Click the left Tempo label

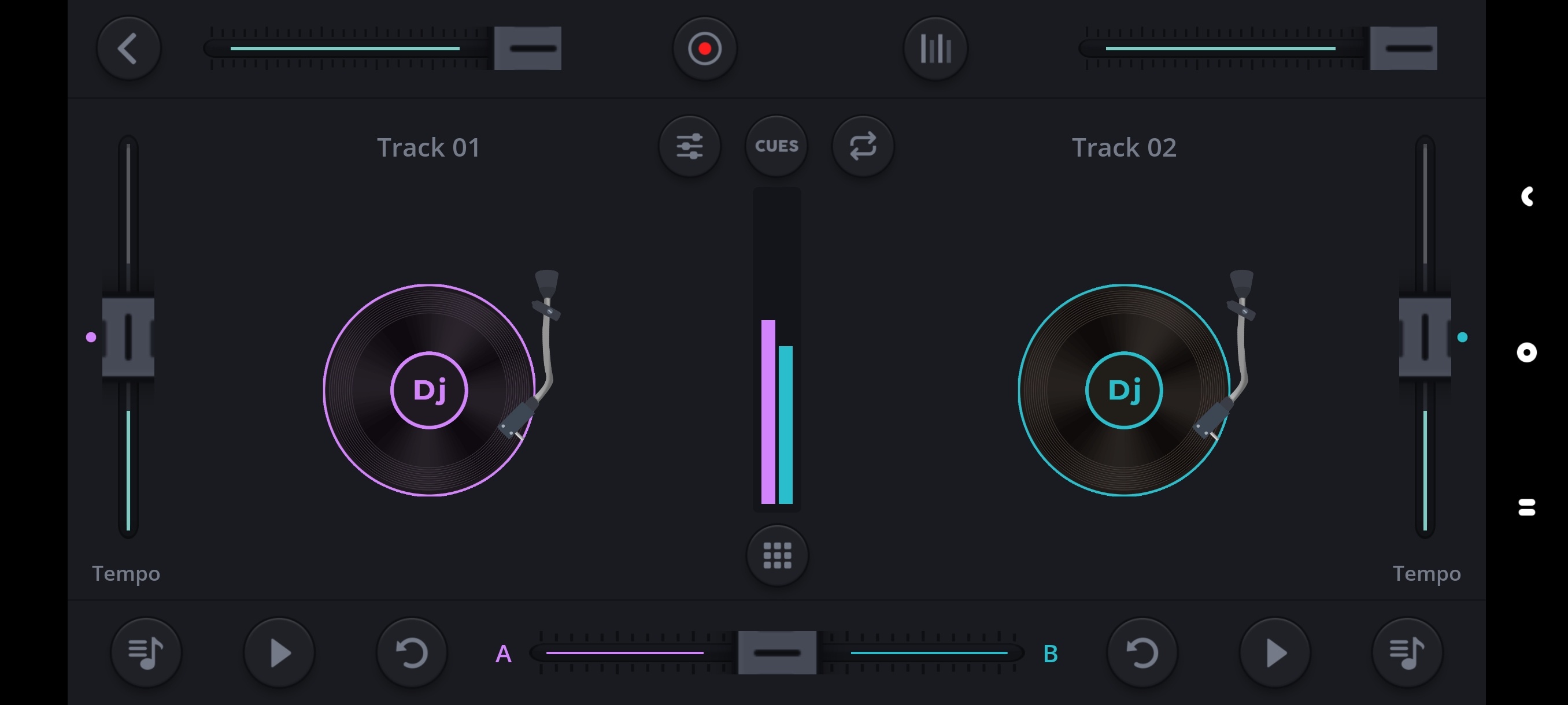pyautogui.click(x=126, y=574)
